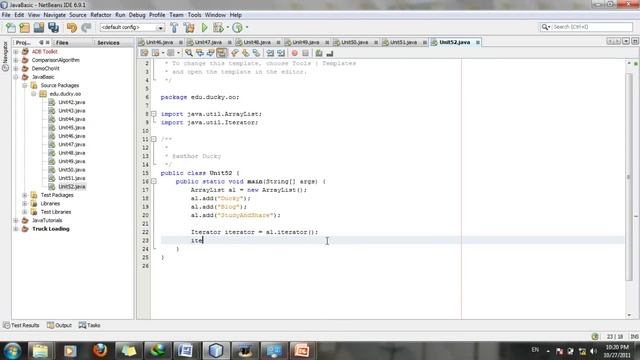Click the New File toolbar icon
640x360 pixels.
(11, 27)
